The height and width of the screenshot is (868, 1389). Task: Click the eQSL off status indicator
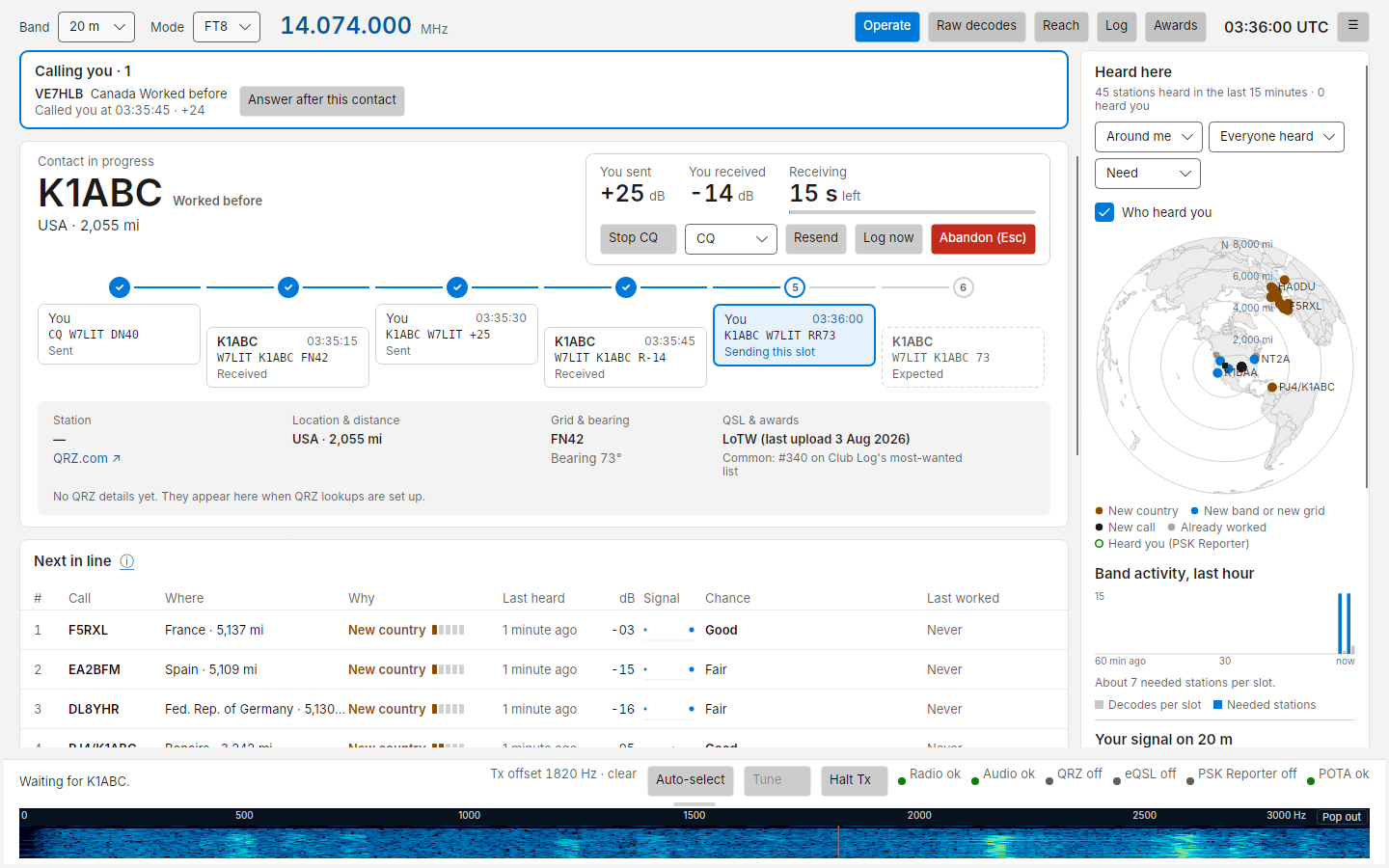(x=1144, y=774)
